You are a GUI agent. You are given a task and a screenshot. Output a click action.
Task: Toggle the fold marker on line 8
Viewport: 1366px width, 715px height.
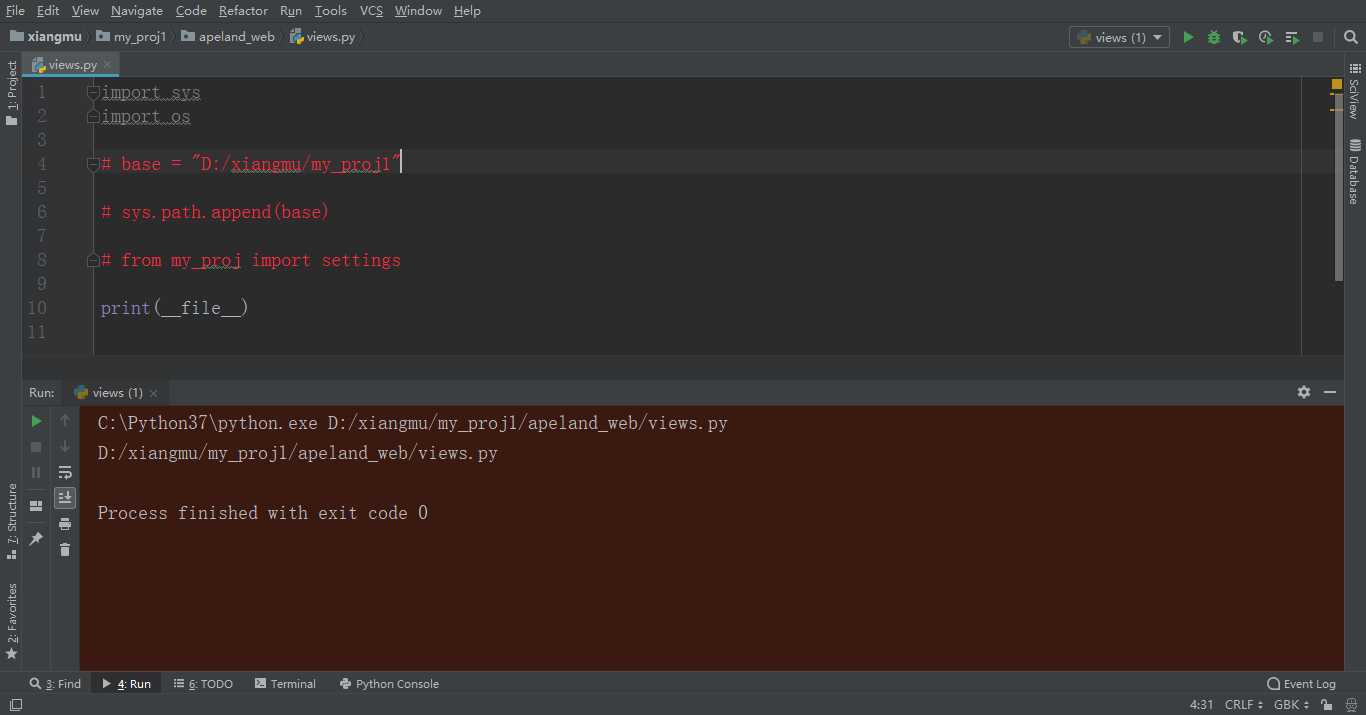coord(93,260)
